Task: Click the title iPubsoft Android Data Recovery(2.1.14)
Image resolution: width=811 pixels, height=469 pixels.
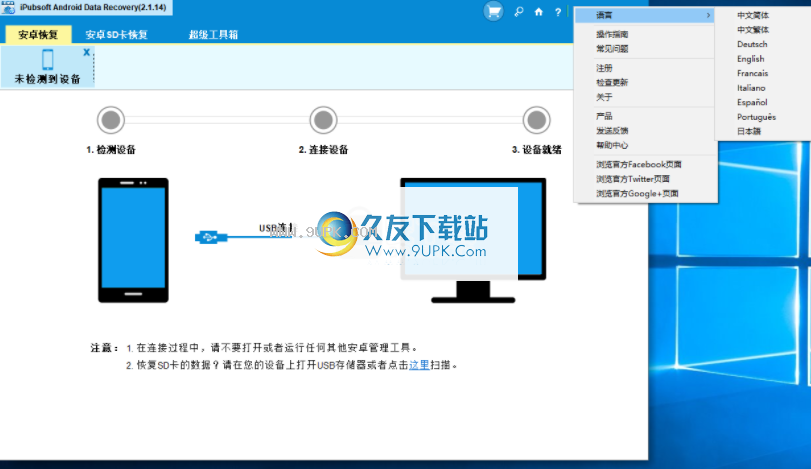Action: 93,7
